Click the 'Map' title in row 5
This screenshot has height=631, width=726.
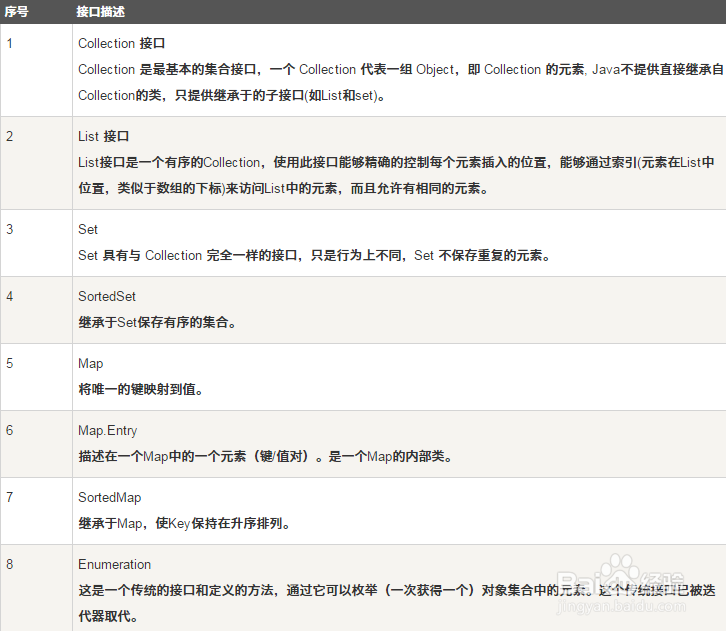pos(91,364)
